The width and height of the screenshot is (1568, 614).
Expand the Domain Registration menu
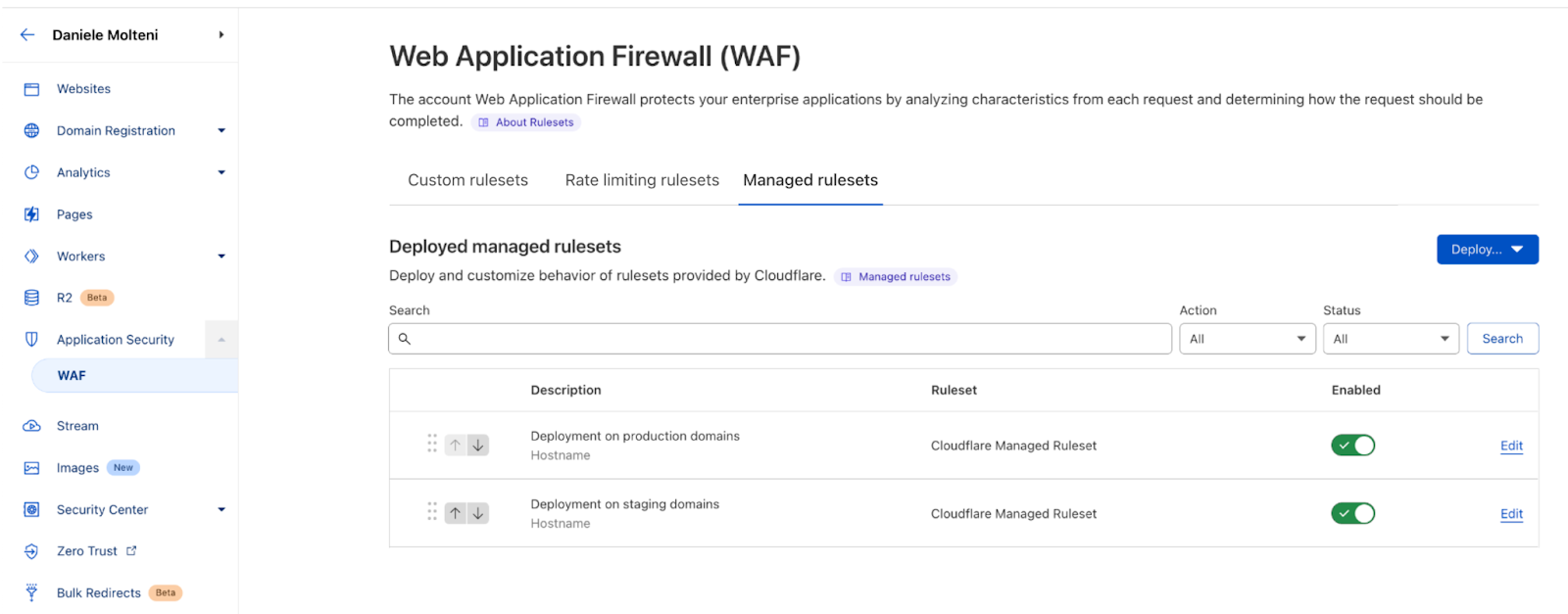pyautogui.click(x=221, y=130)
